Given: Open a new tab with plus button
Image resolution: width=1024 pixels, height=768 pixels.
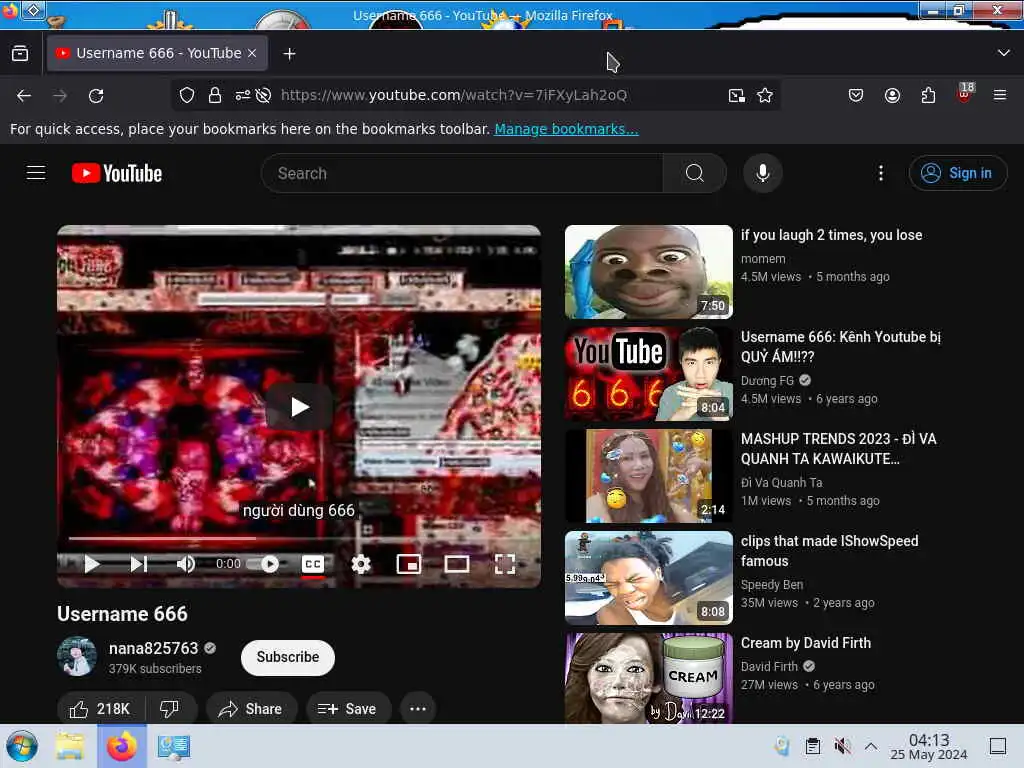Looking at the screenshot, I should 289,54.
